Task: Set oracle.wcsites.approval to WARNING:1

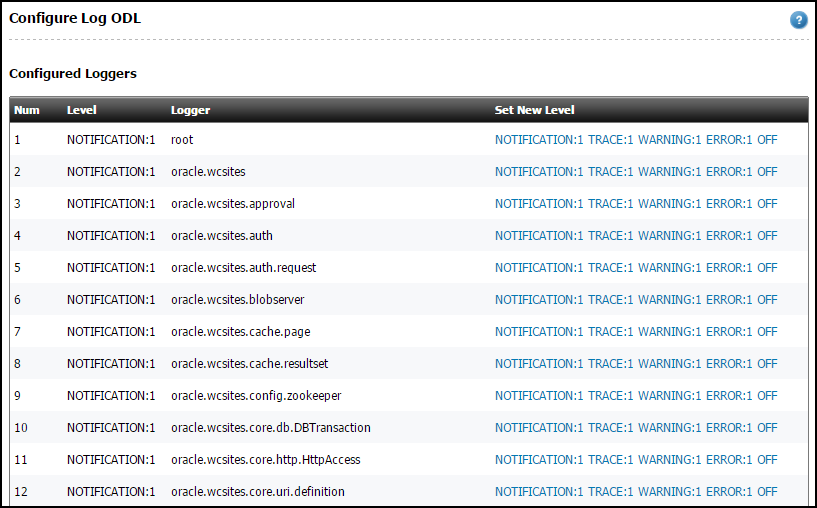Action: pyautogui.click(x=670, y=203)
